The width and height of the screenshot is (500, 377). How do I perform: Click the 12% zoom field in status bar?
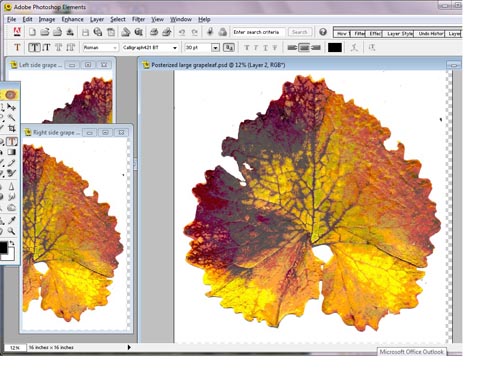[x=15, y=347]
